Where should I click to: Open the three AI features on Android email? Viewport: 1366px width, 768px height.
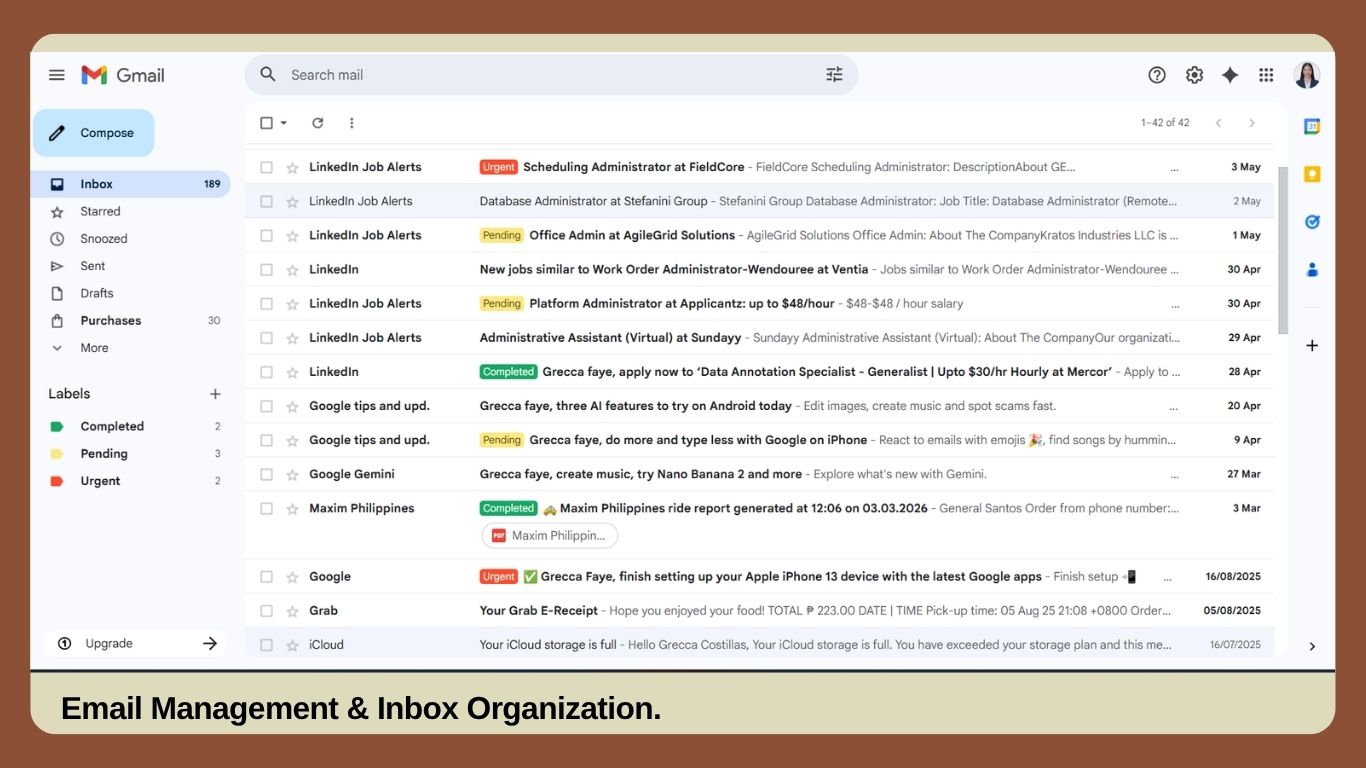[x=760, y=406]
